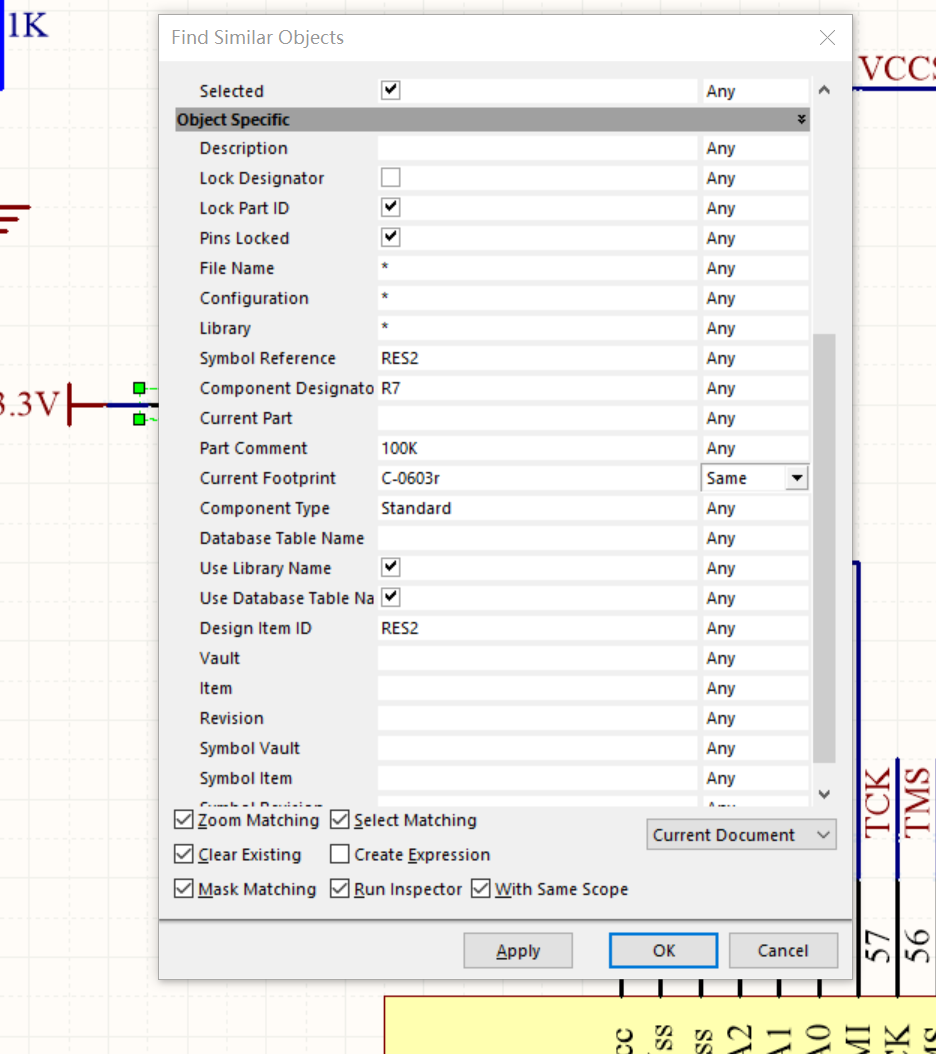Click the Any match field for Part Comment
This screenshot has height=1054, width=936.
[x=754, y=448]
